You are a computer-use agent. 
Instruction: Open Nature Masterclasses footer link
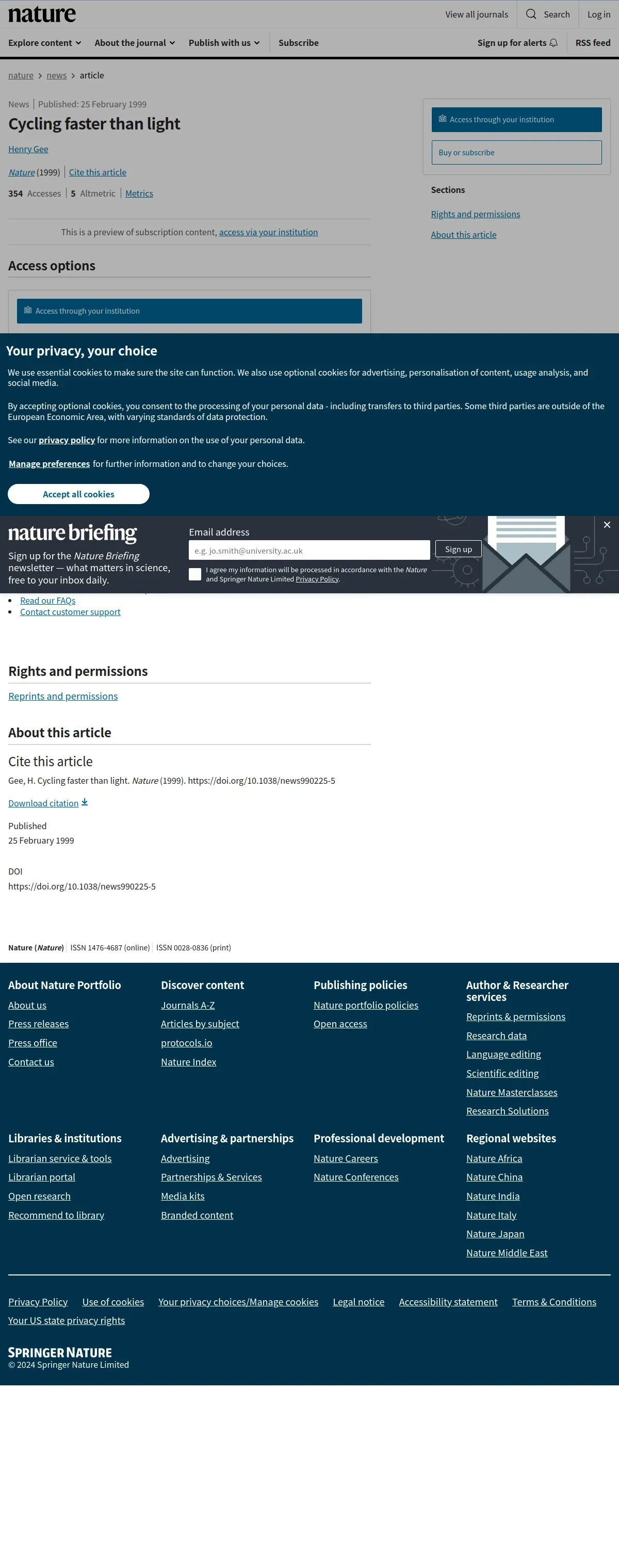(511, 1093)
